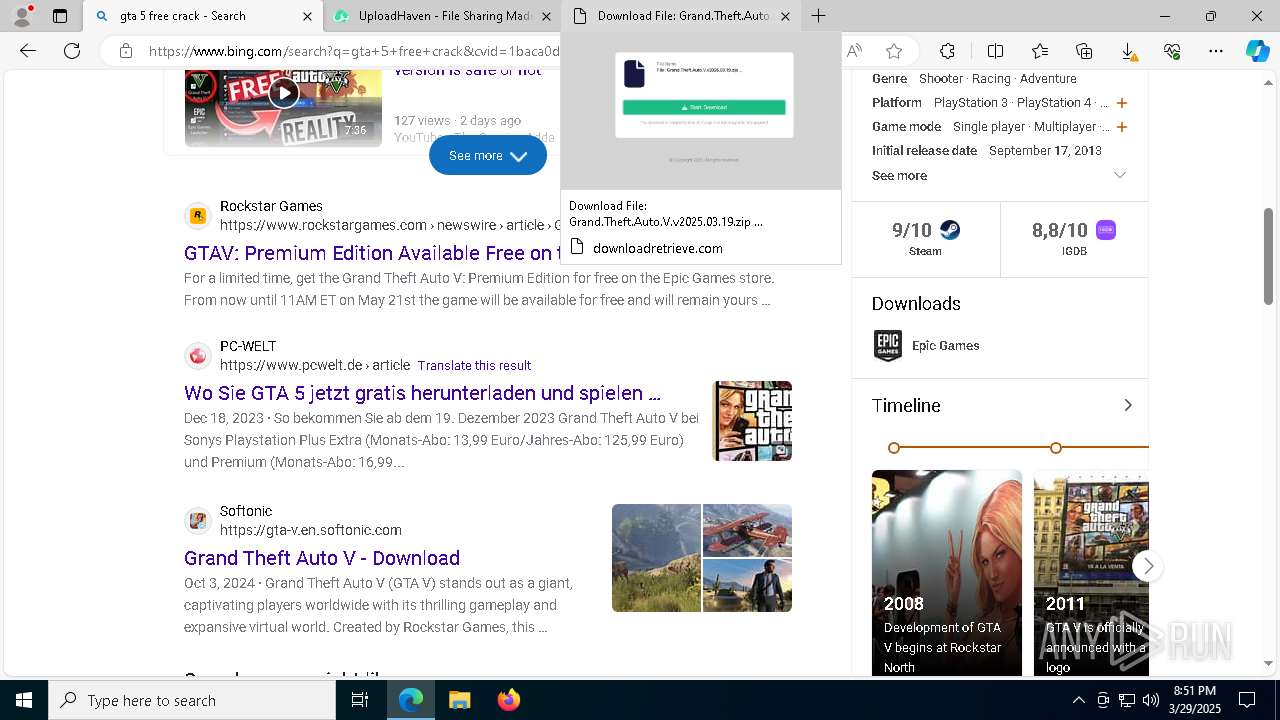This screenshot has width=1280, height=720.
Task: Launch Firefox from the taskbar
Action: (x=508, y=700)
